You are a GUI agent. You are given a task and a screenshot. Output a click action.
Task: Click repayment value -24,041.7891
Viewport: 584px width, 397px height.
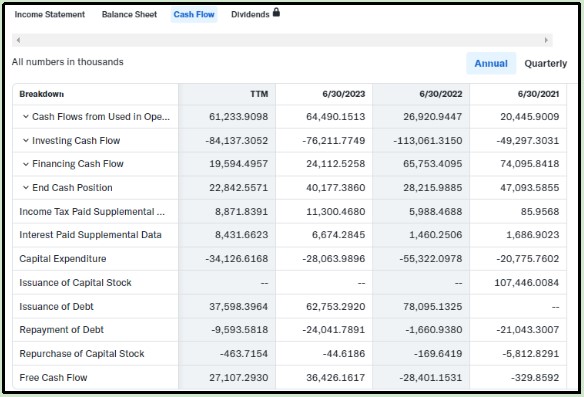pyautogui.click(x=334, y=330)
